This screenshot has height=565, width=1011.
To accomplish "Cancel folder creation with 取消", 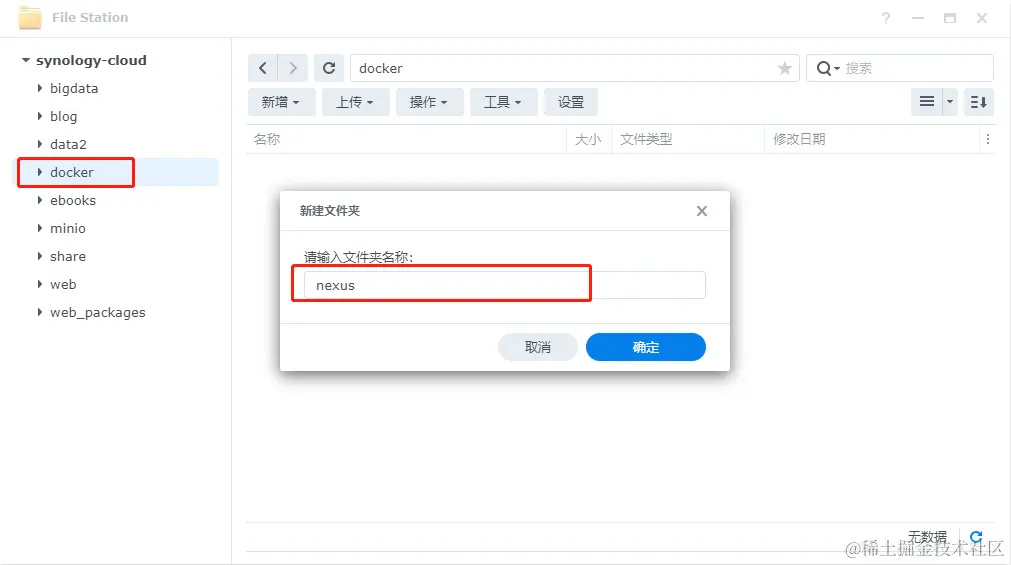I will pyautogui.click(x=538, y=347).
